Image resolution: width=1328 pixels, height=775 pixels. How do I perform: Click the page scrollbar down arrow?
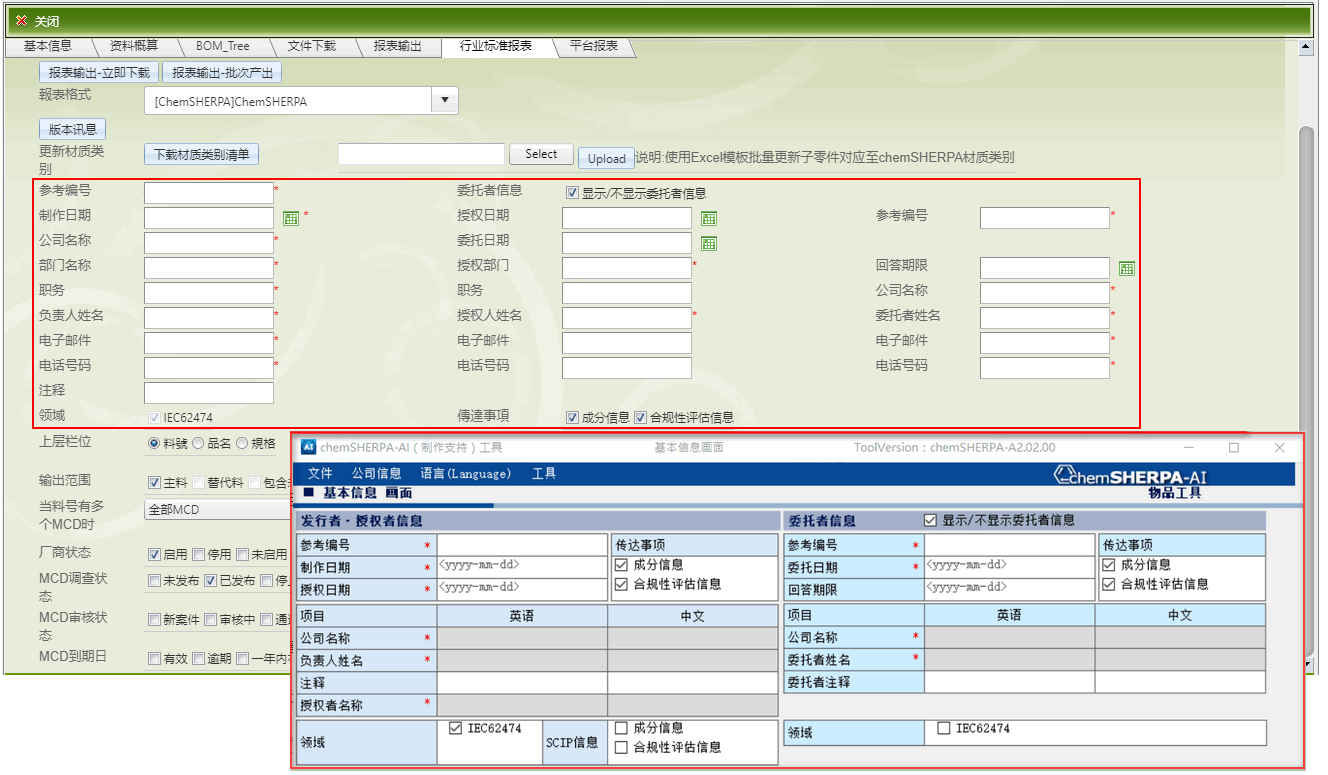(1305, 663)
